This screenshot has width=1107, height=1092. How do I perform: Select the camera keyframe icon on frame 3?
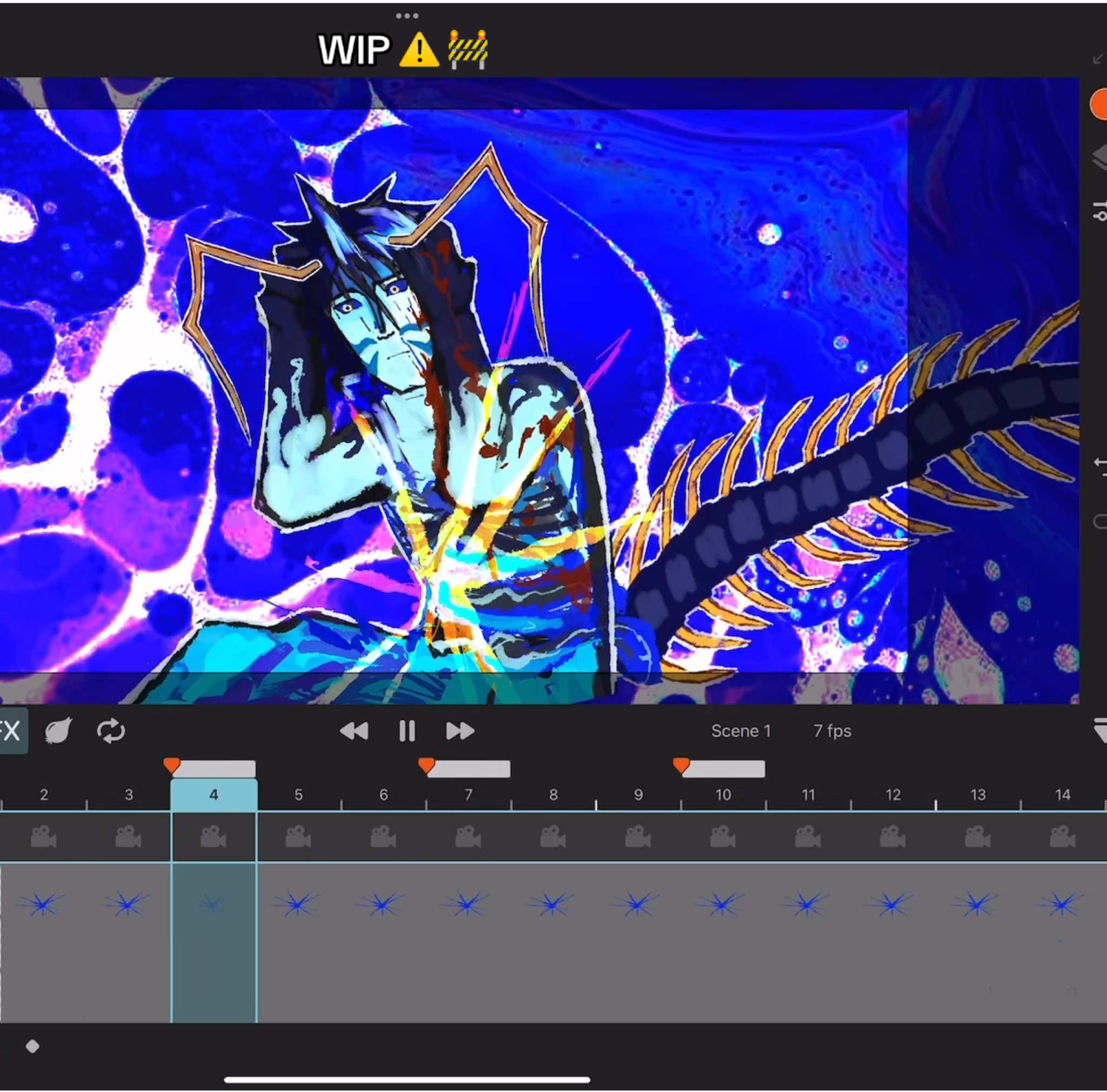coord(128,837)
